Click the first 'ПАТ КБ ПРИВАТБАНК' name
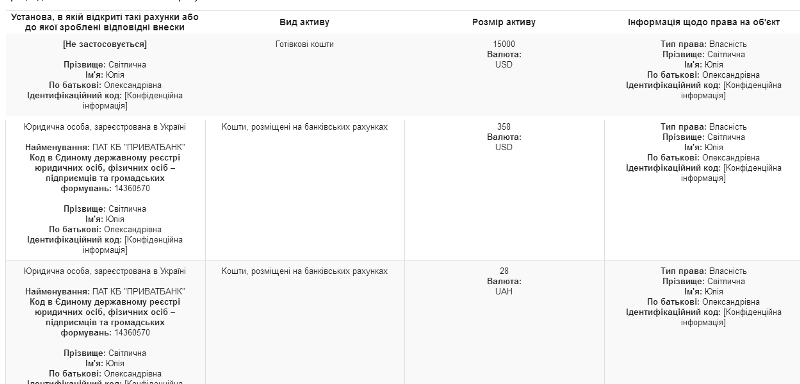The image size is (800, 384). (x=139, y=147)
